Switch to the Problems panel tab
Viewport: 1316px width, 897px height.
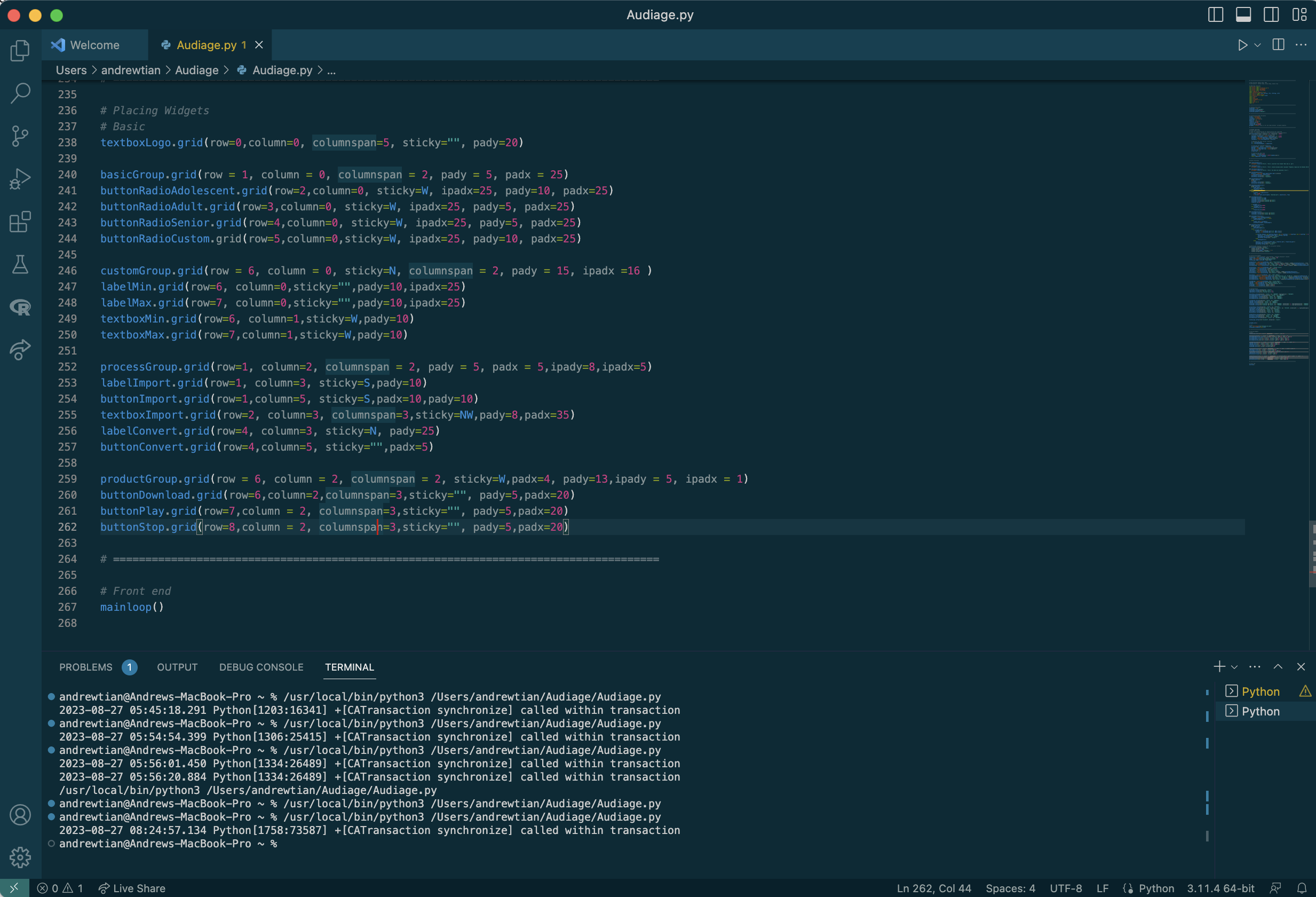[86, 667]
